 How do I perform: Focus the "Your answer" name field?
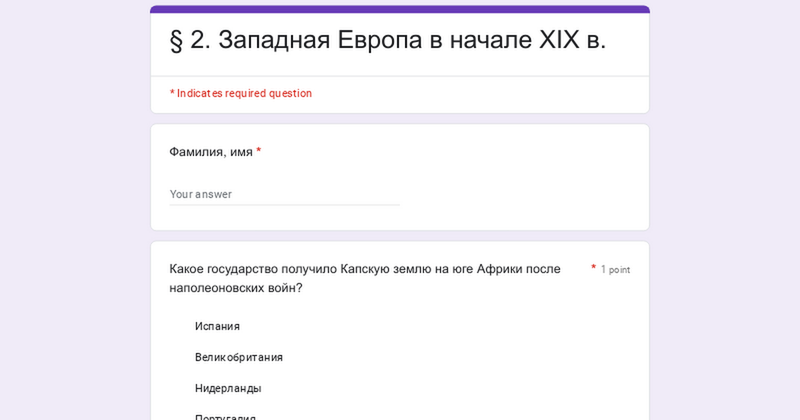point(284,194)
